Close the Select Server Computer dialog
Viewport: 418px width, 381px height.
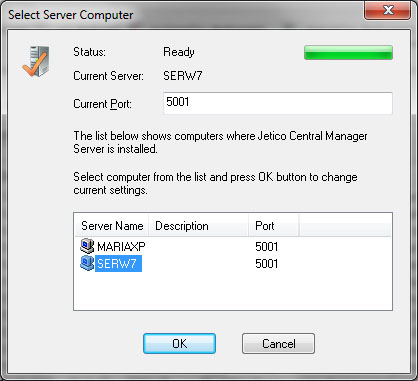point(387,10)
